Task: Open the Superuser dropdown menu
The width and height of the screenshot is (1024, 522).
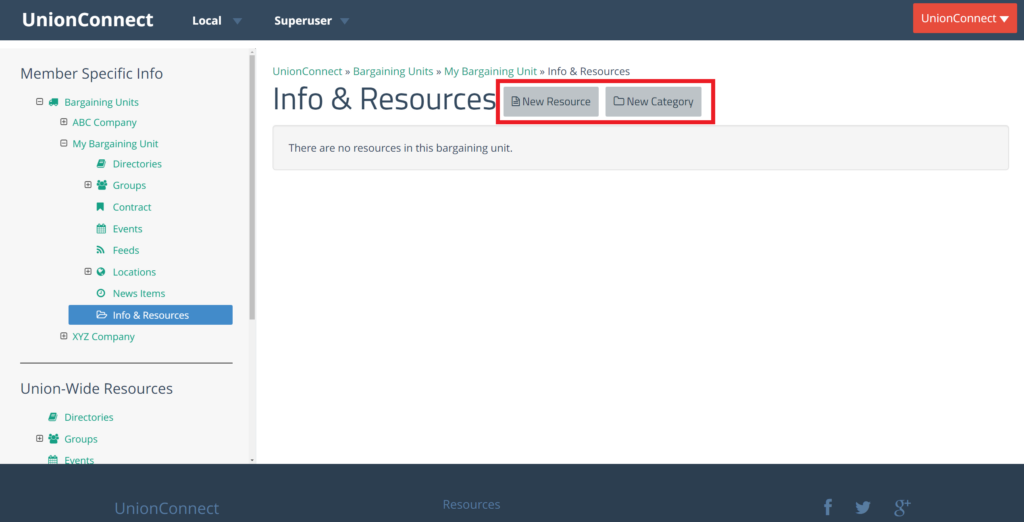Action: pos(312,21)
